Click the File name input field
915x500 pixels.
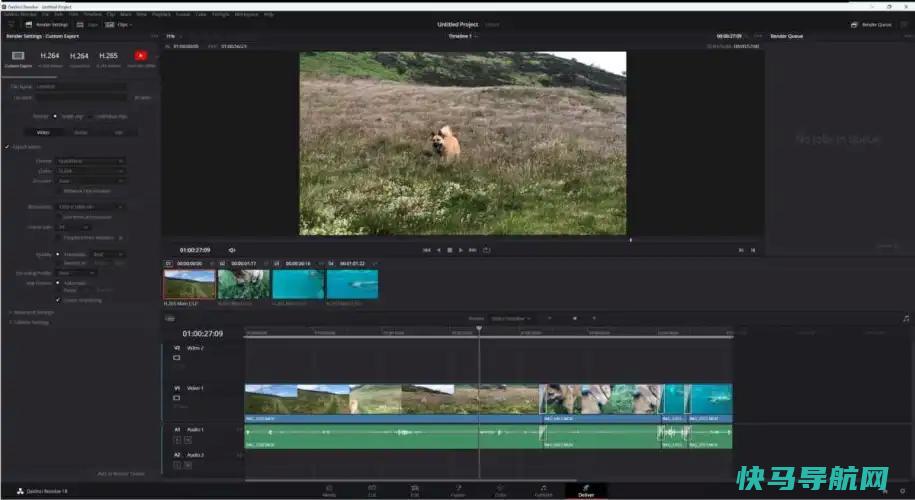click(x=81, y=86)
